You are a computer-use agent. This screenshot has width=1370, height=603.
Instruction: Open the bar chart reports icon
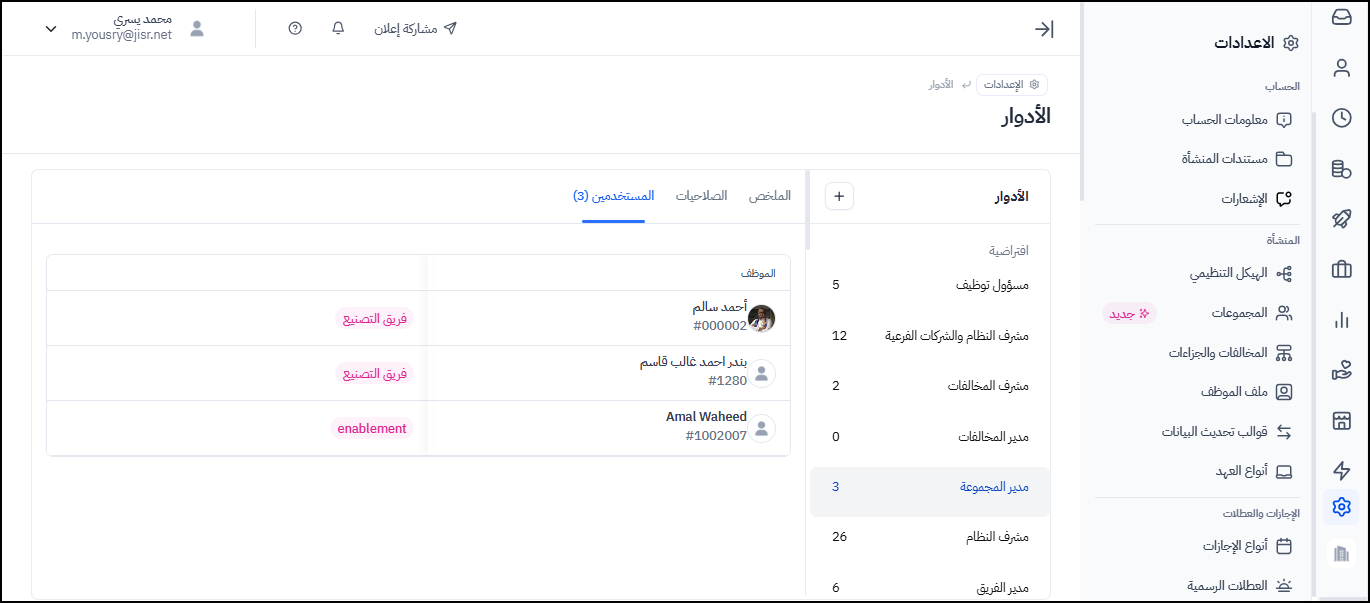(1341, 320)
